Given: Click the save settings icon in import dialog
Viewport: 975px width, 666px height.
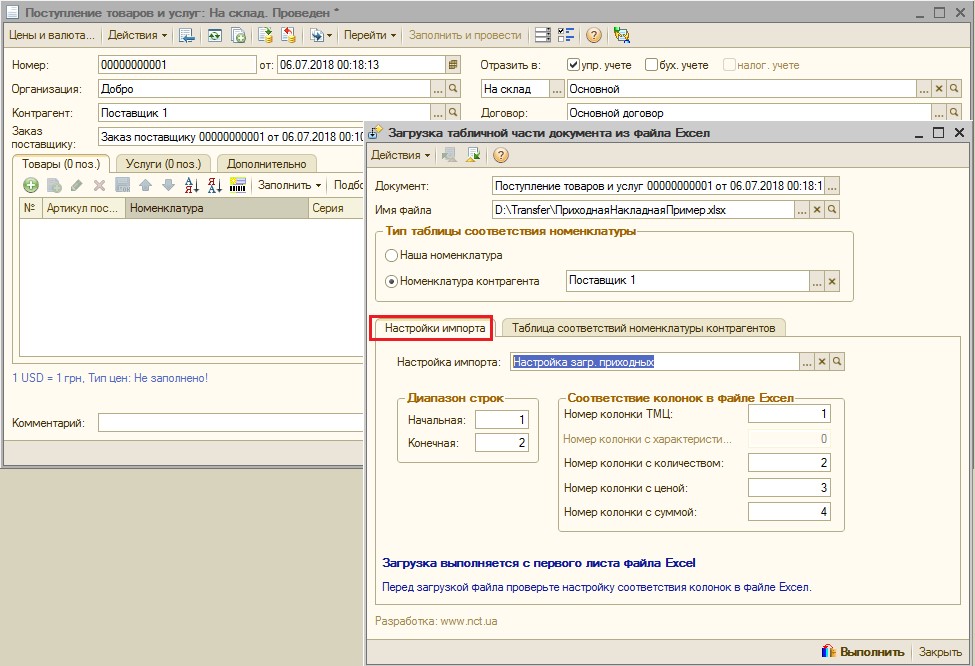Looking at the screenshot, I should pyautogui.click(x=473, y=155).
